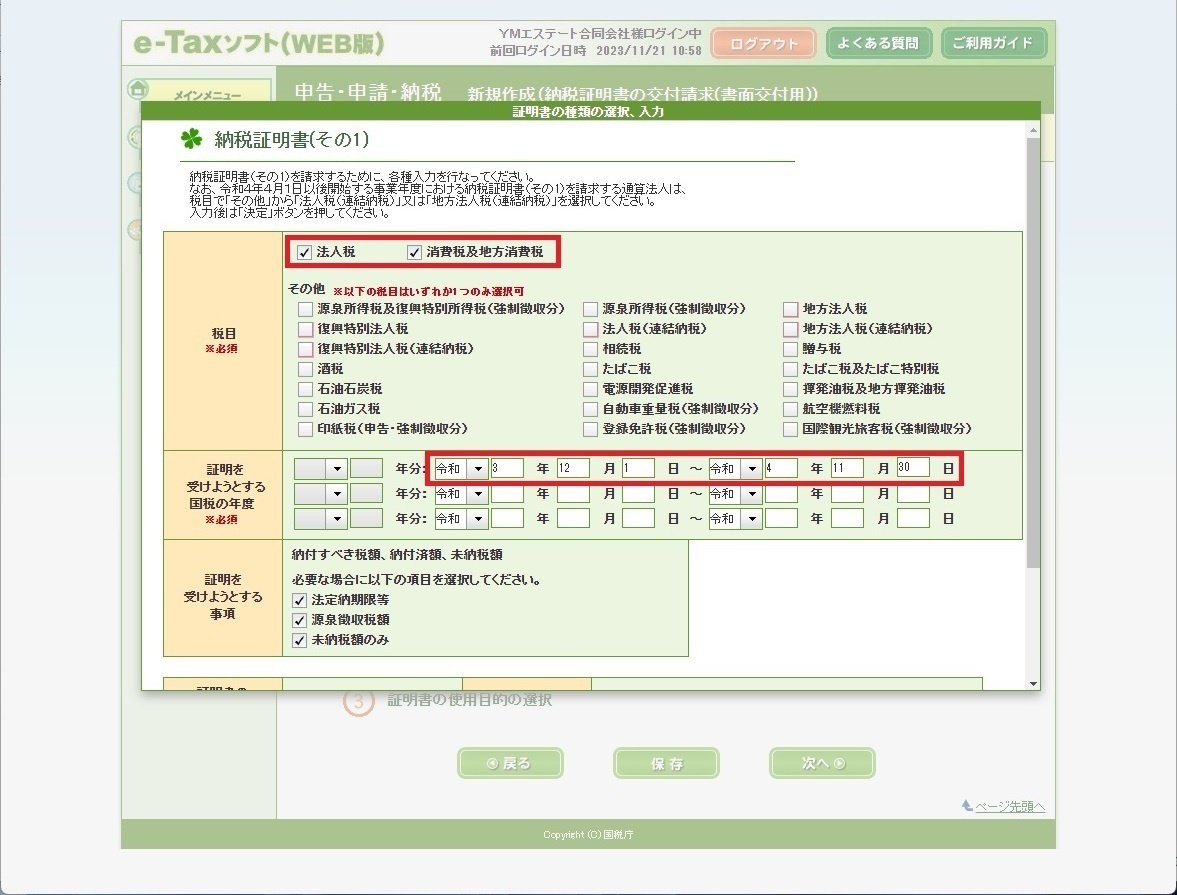1177x895 pixels.
Task: Open first row start-date 令和 dropdown
Action: coord(462,469)
